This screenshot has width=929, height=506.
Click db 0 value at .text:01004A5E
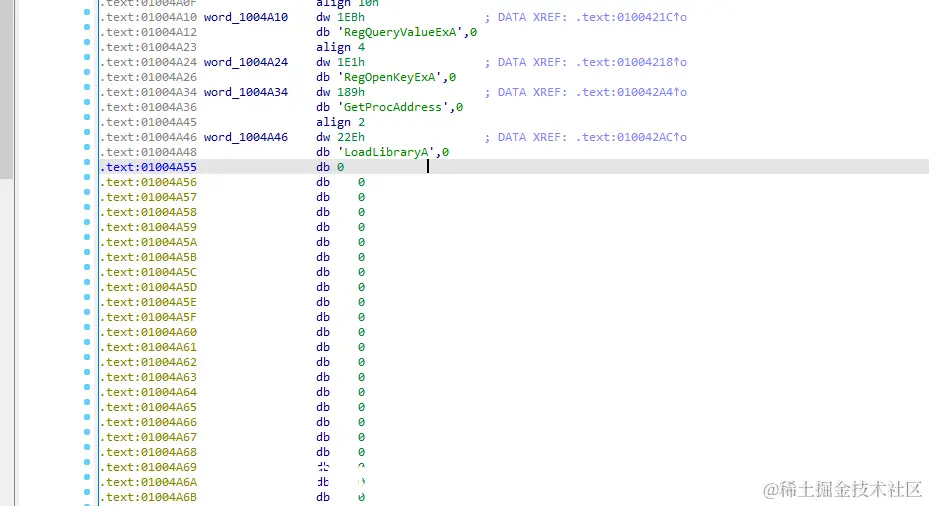(361, 302)
